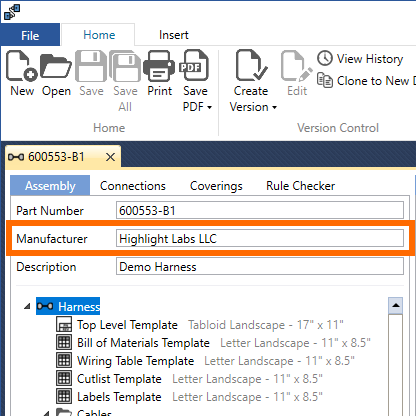The height and width of the screenshot is (416, 416).
Task: Click the View History clock icon
Action: [325, 58]
